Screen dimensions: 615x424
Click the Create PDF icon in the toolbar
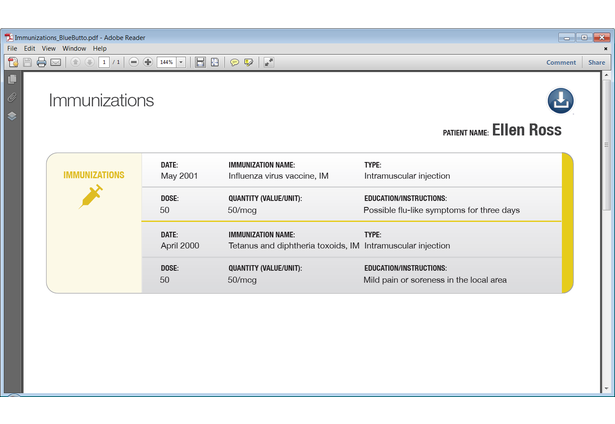(13, 62)
